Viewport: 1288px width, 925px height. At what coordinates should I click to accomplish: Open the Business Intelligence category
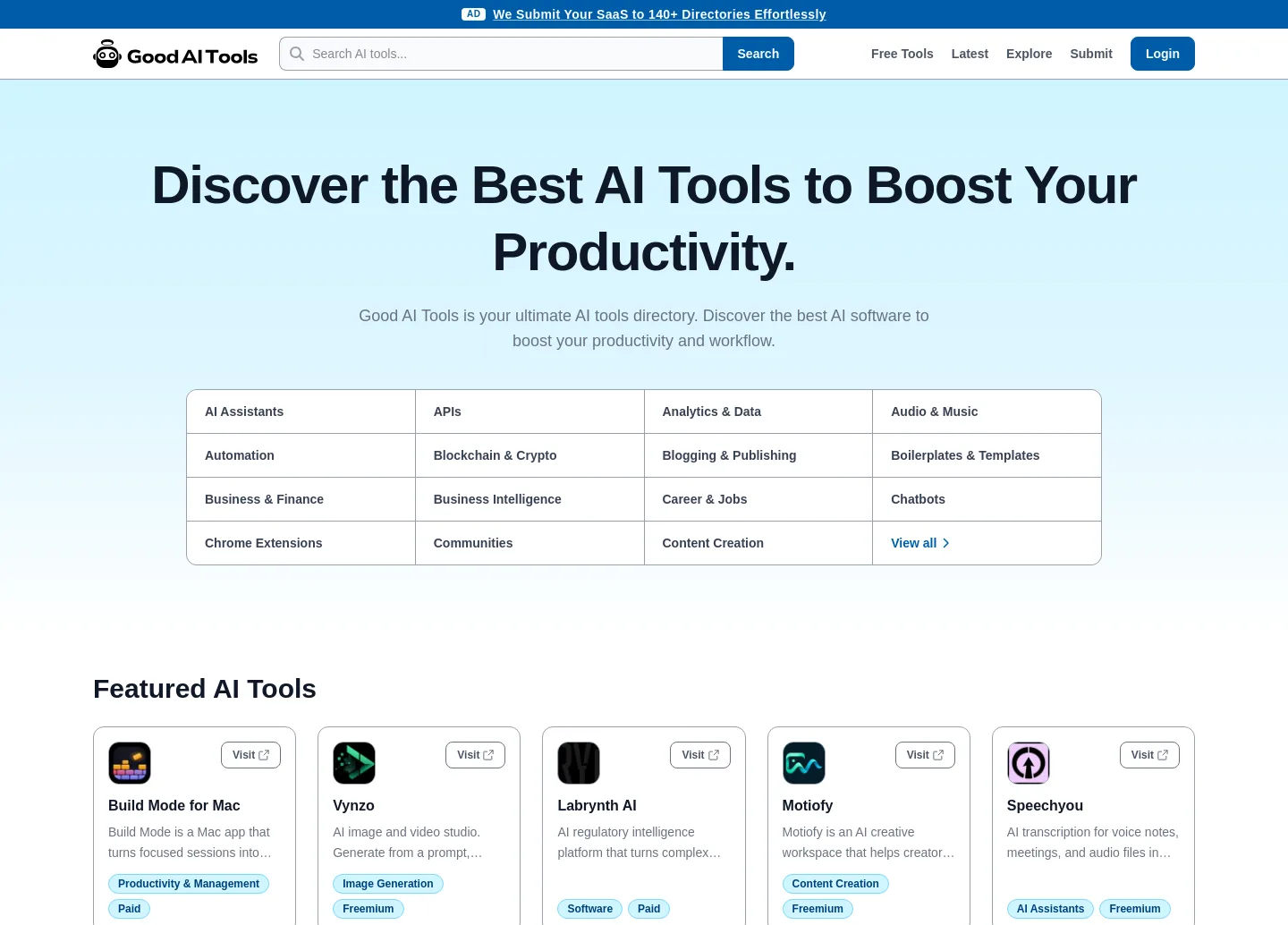pyautogui.click(x=530, y=499)
